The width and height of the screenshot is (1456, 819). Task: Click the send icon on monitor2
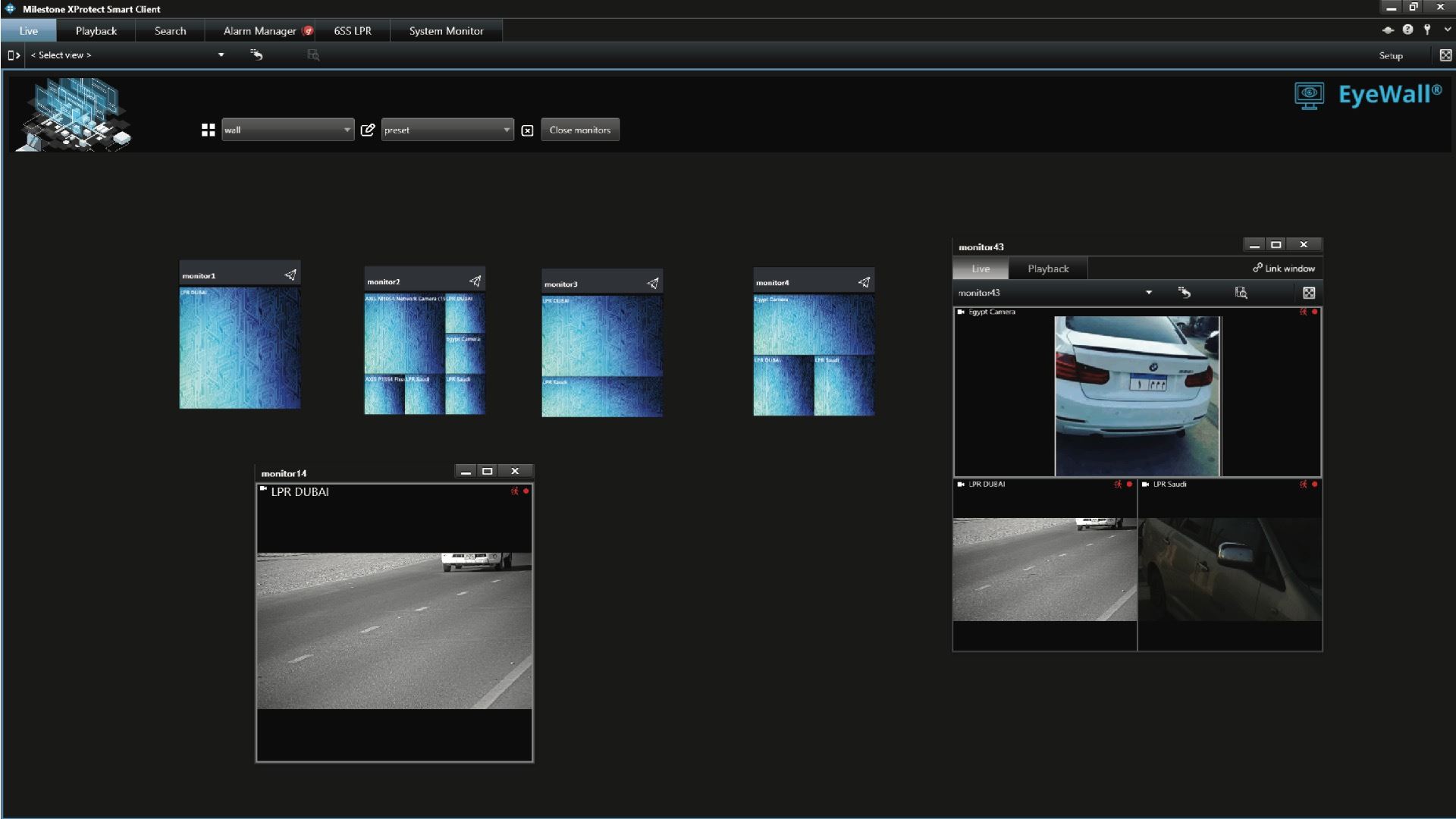pyautogui.click(x=475, y=281)
